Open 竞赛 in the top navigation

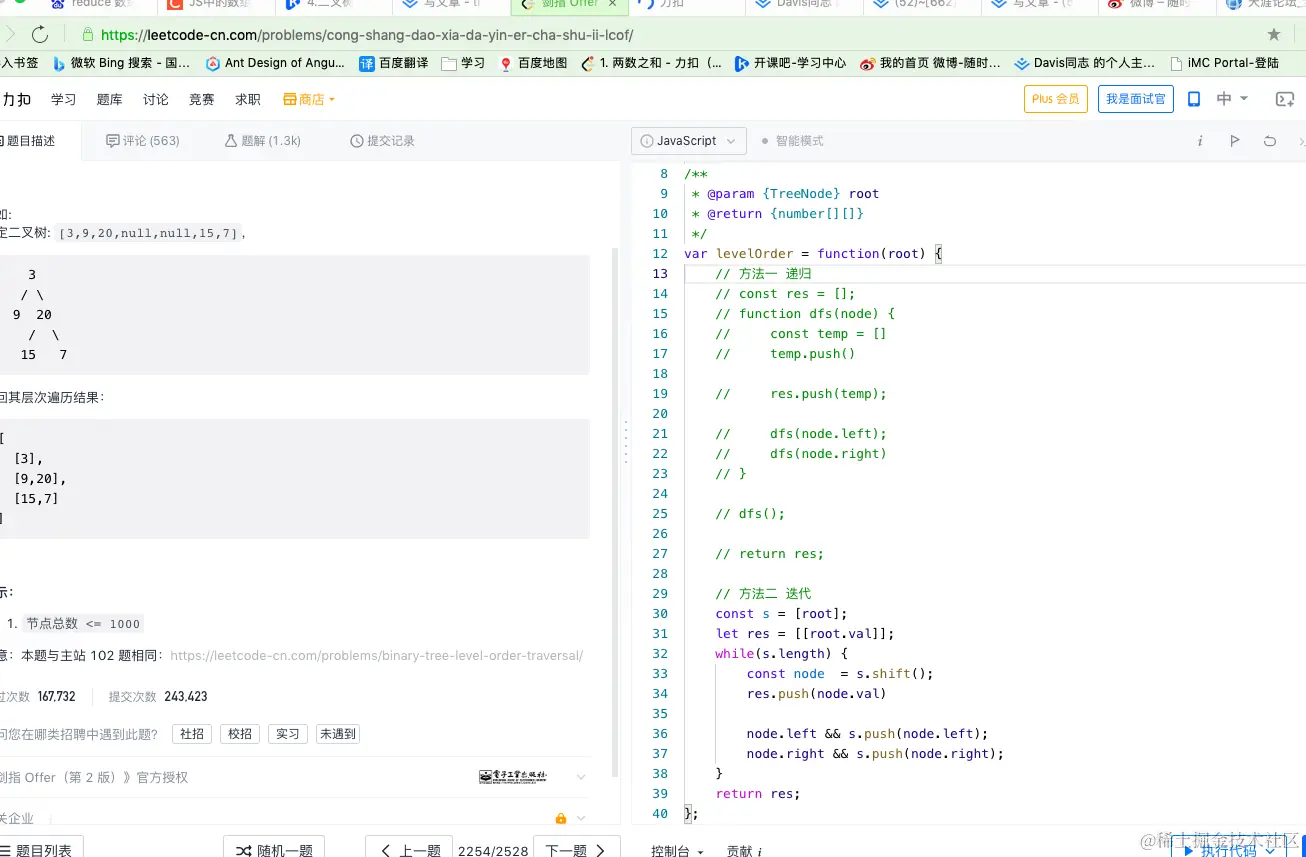202,99
